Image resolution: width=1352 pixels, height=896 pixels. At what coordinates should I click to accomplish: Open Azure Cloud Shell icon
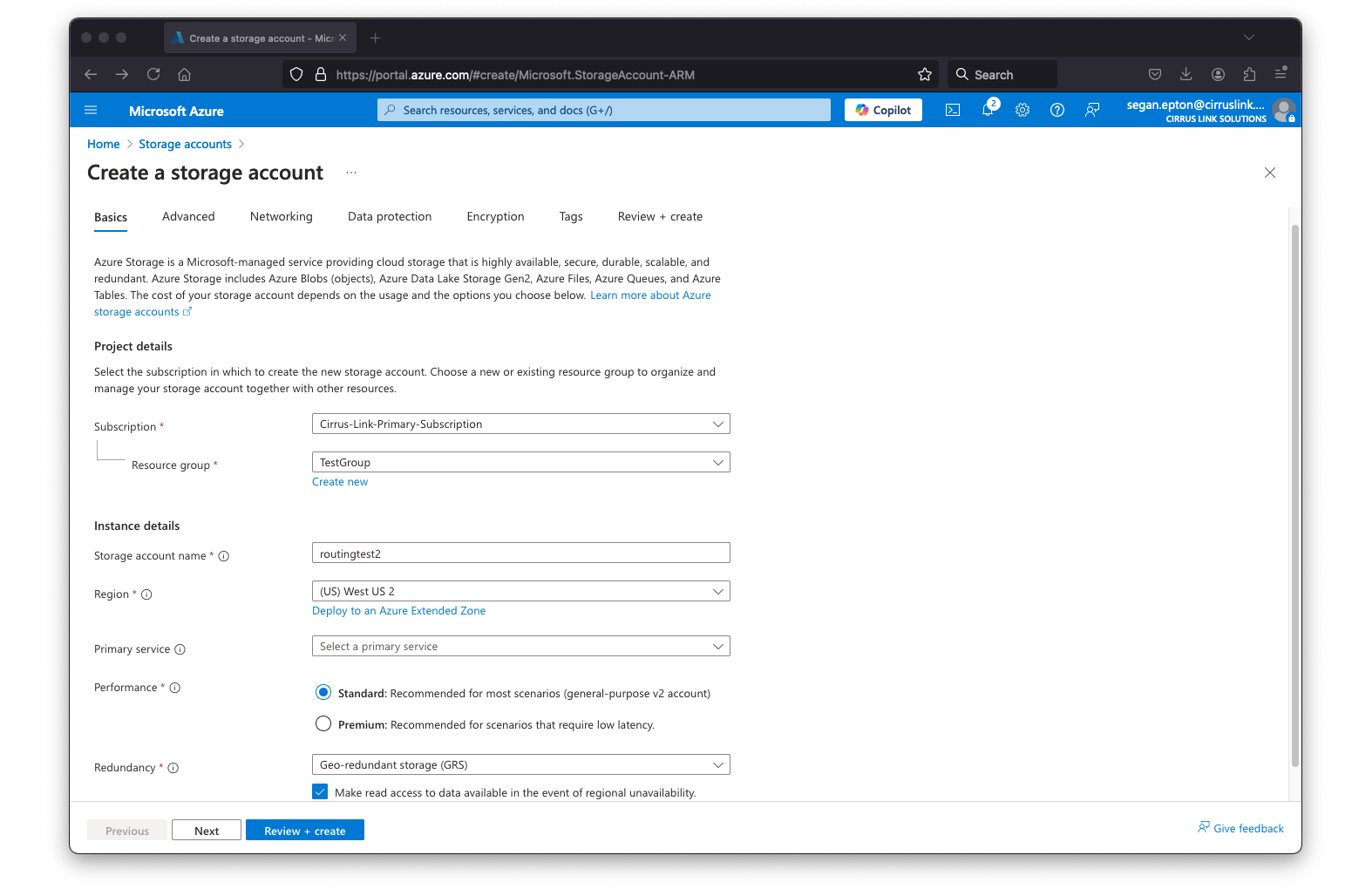point(953,111)
